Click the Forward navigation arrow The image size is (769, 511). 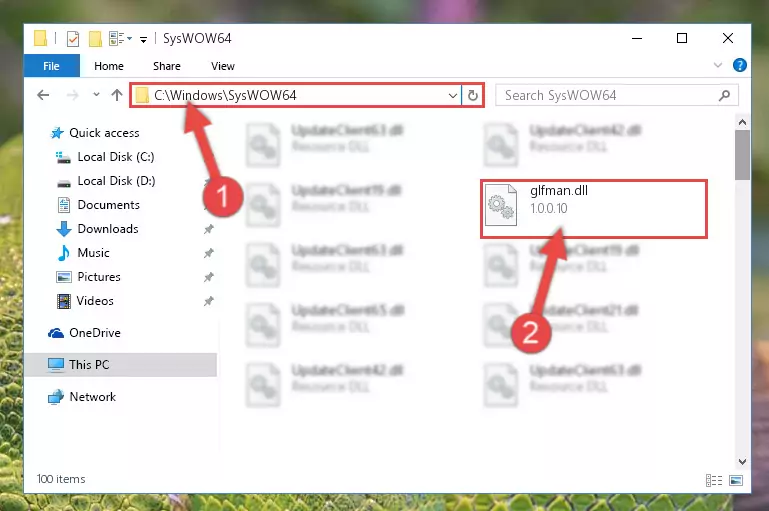point(72,95)
